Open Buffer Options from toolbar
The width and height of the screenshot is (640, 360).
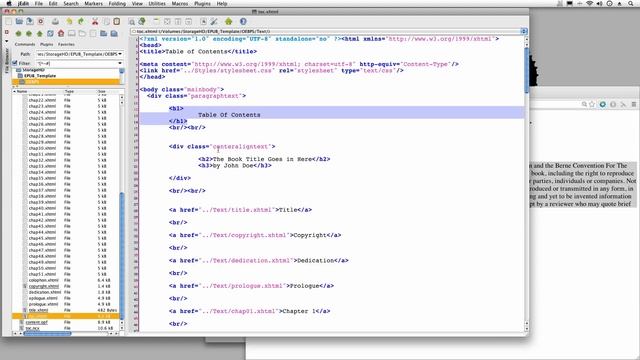click(203, 21)
